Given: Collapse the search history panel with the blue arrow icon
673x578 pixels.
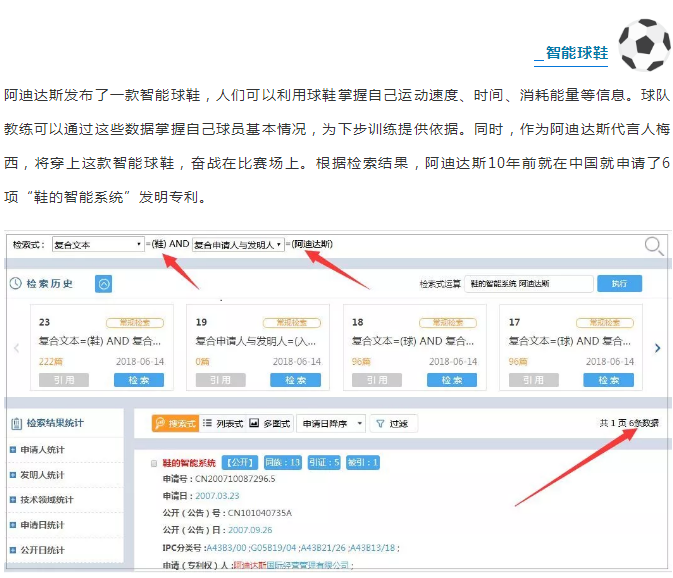Looking at the screenshot, I should [103, 284].
